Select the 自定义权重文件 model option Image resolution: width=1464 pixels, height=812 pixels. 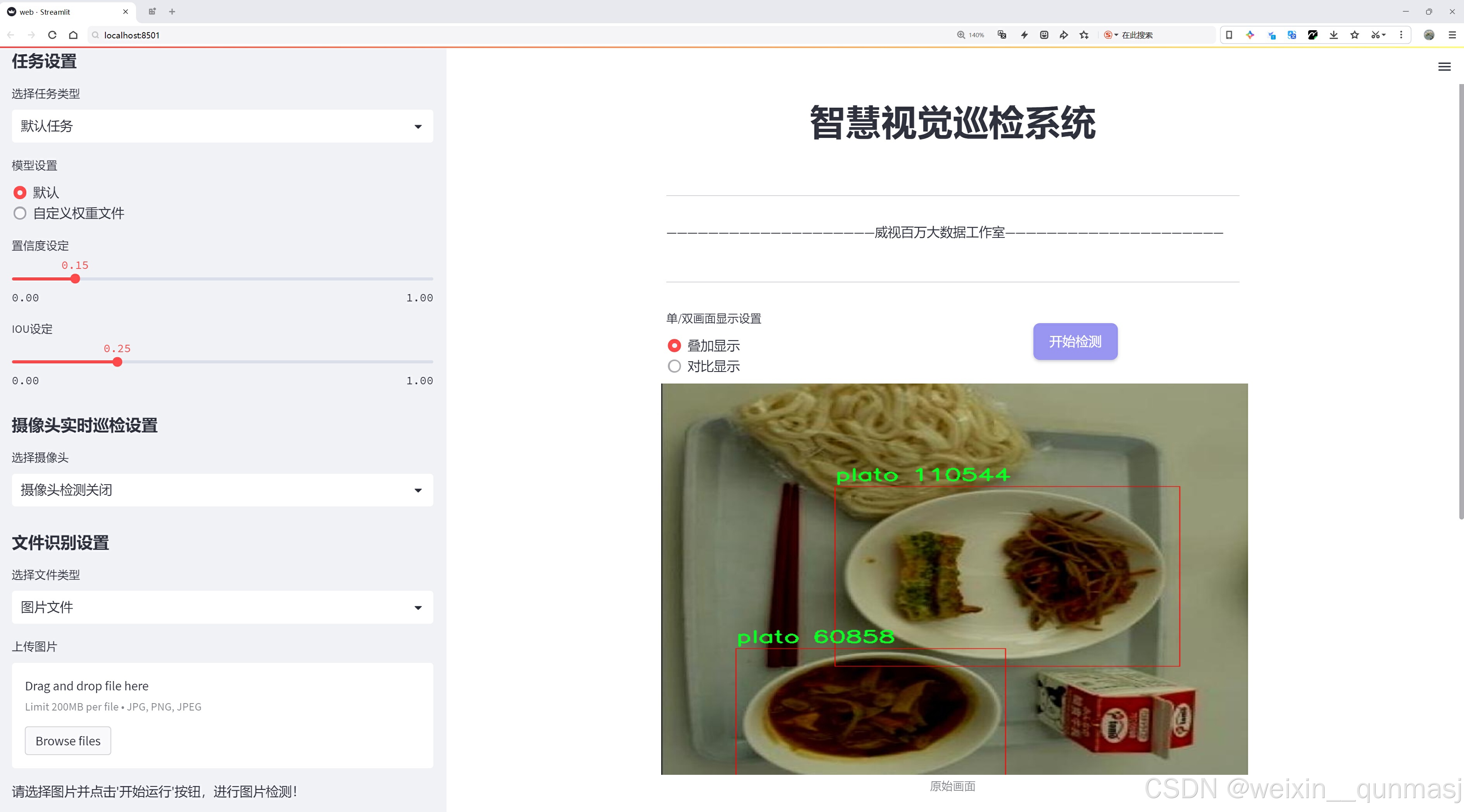point(20,213)
